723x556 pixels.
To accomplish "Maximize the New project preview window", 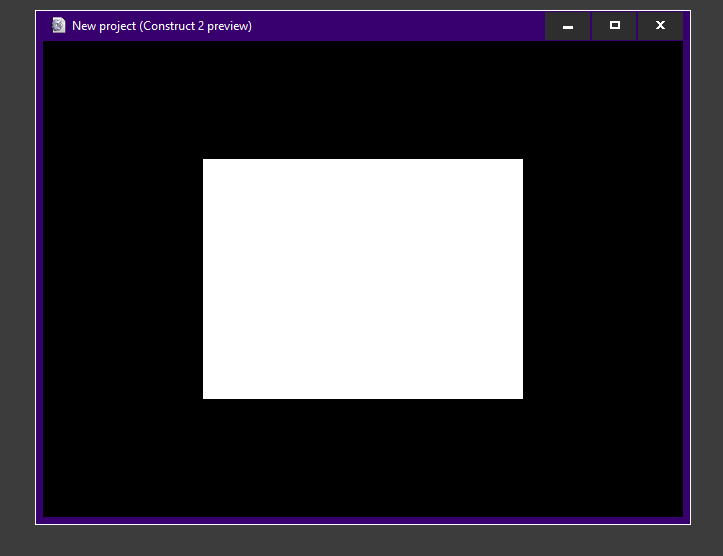I will [x=614, y=26].
